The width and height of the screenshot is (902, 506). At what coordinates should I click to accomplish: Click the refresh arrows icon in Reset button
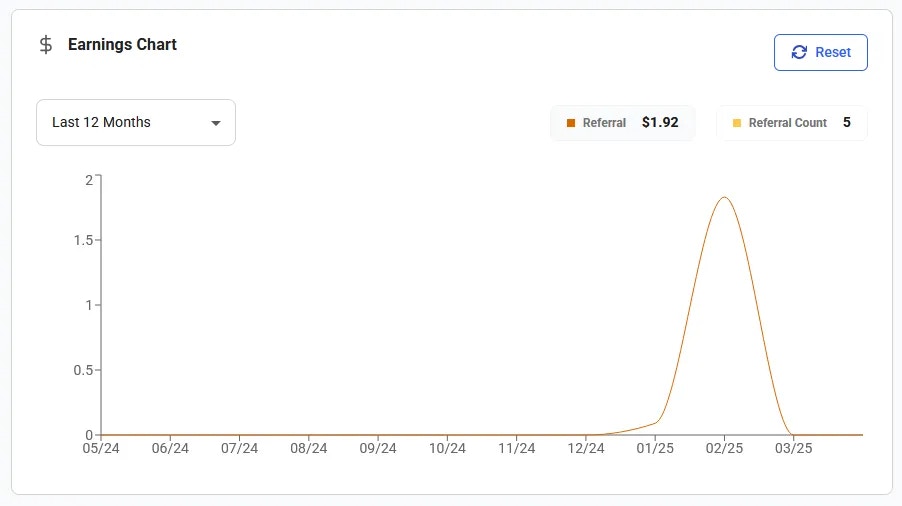point(799,52)
